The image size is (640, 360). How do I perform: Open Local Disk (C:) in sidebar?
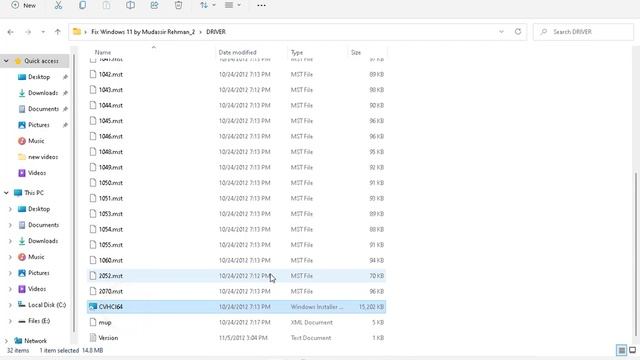[47, 304]
